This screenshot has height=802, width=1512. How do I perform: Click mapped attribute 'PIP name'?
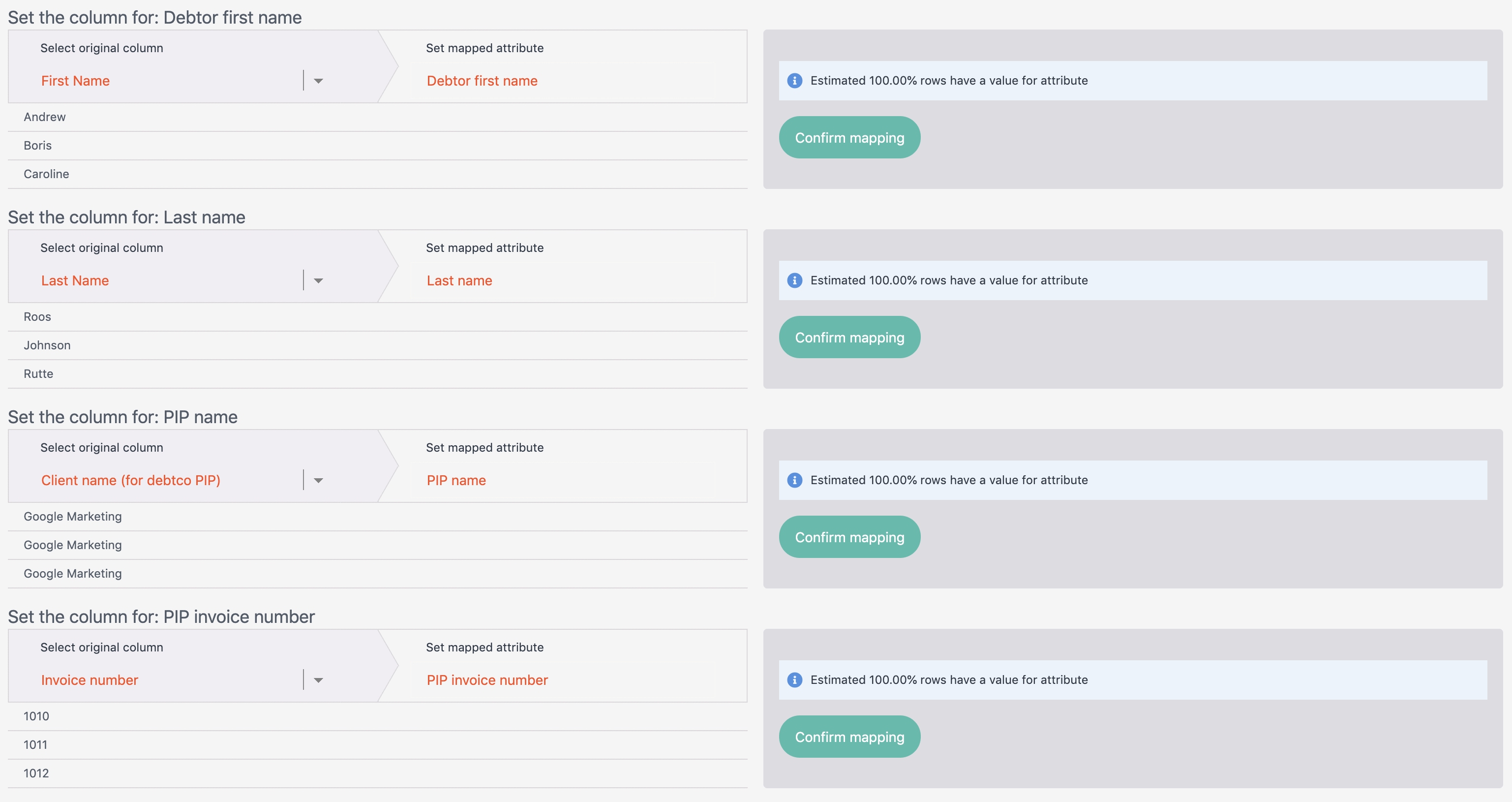click(x=456, y=480)
